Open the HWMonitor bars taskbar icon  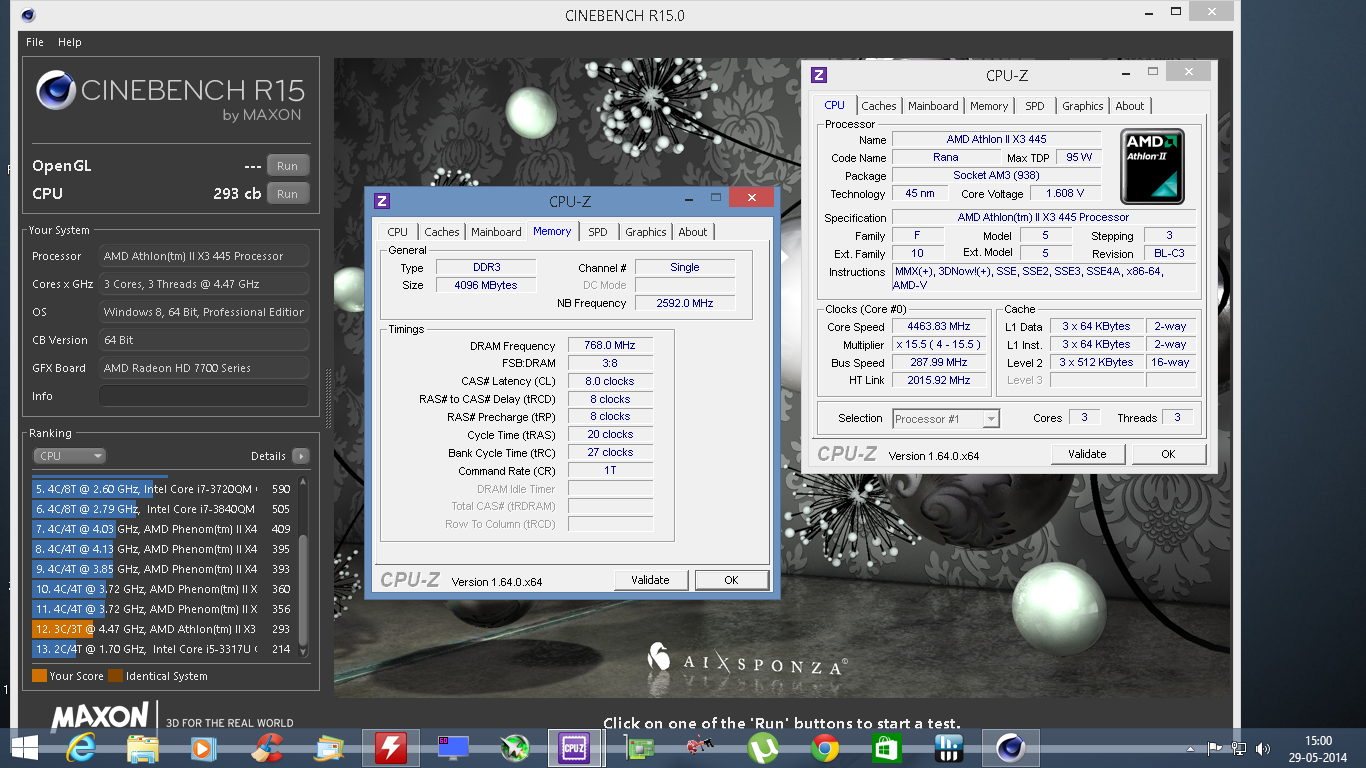(x=948, y=748)
